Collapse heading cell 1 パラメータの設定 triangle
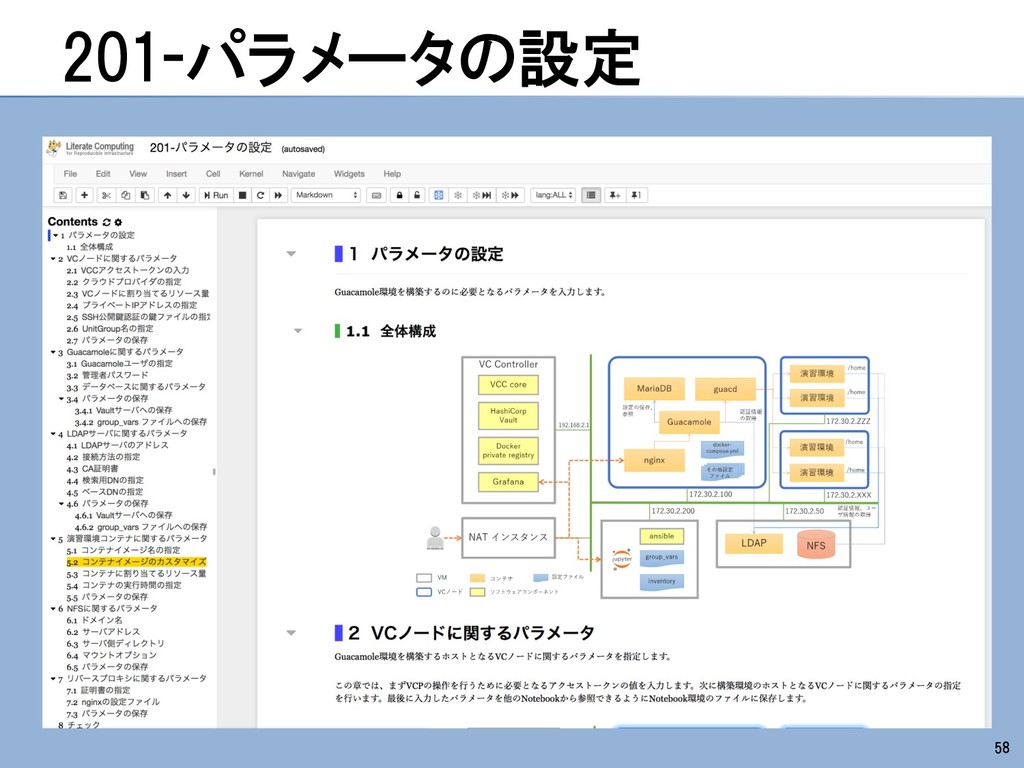The height and width of the screenshot is (768, 1024). [291, 254]
